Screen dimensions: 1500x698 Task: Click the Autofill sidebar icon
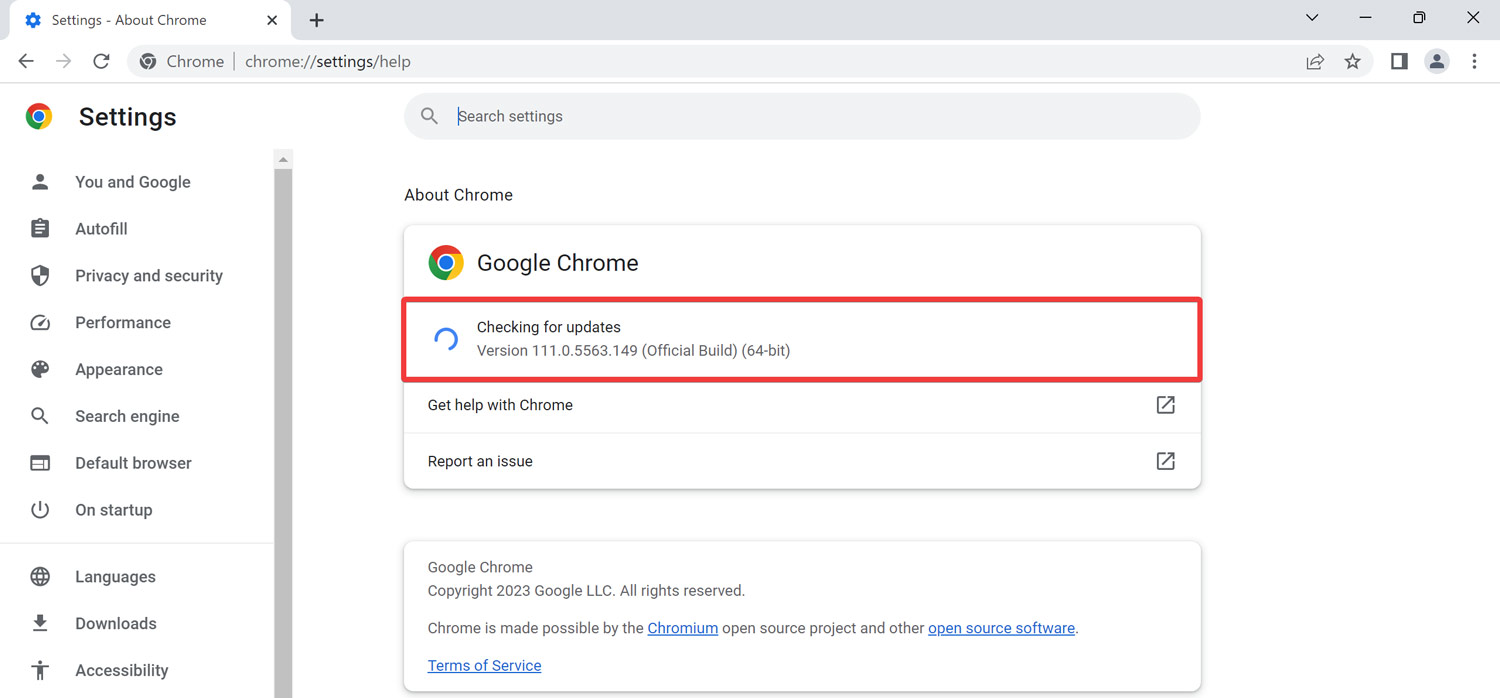click(40, 228)
